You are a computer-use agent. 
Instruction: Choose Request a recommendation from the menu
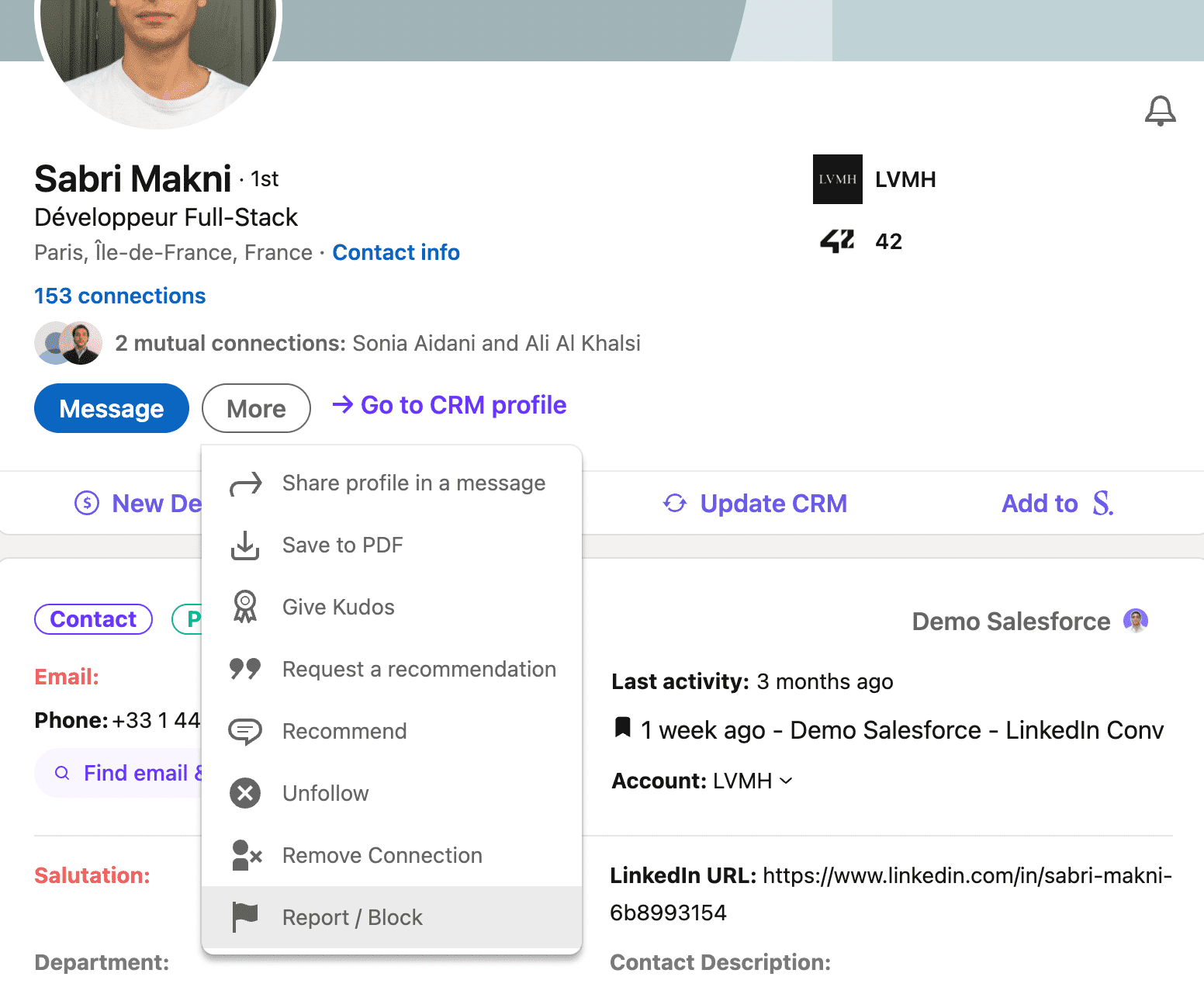coord(419,669)
